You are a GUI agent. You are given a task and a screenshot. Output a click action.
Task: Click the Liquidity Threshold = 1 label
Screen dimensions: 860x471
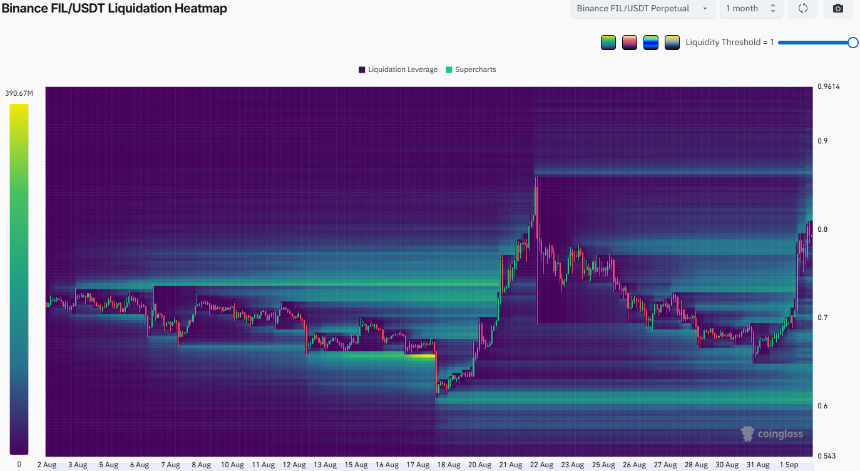click(x=729, y=42)
